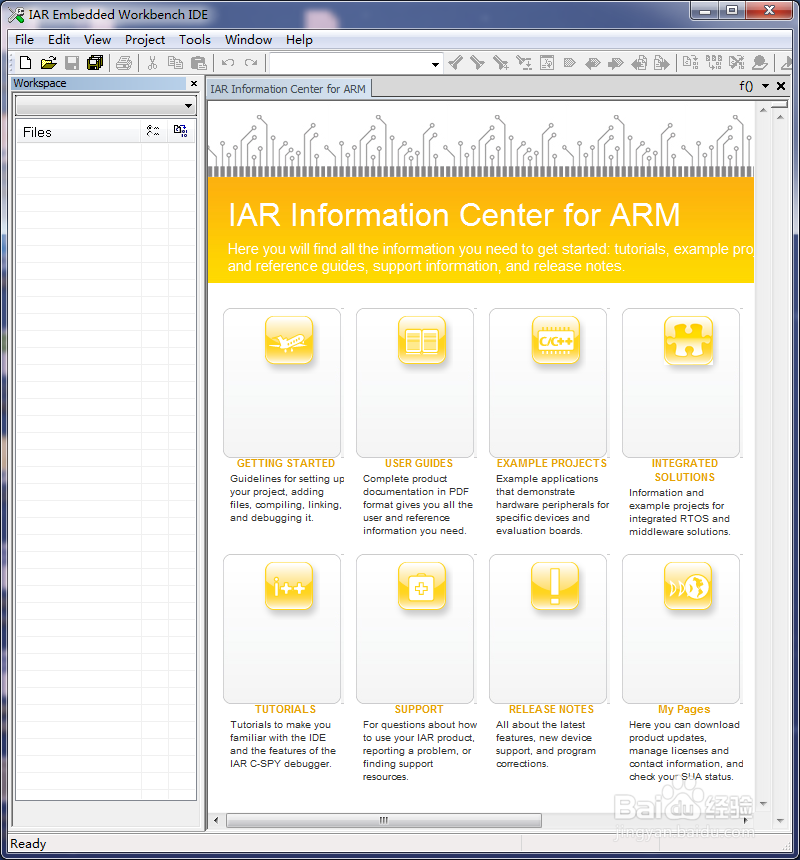This screenshot has width=800, height=860.
Task: Click the Navigate Backward icon
Action: pyautogui.click(x=639, y=64)
